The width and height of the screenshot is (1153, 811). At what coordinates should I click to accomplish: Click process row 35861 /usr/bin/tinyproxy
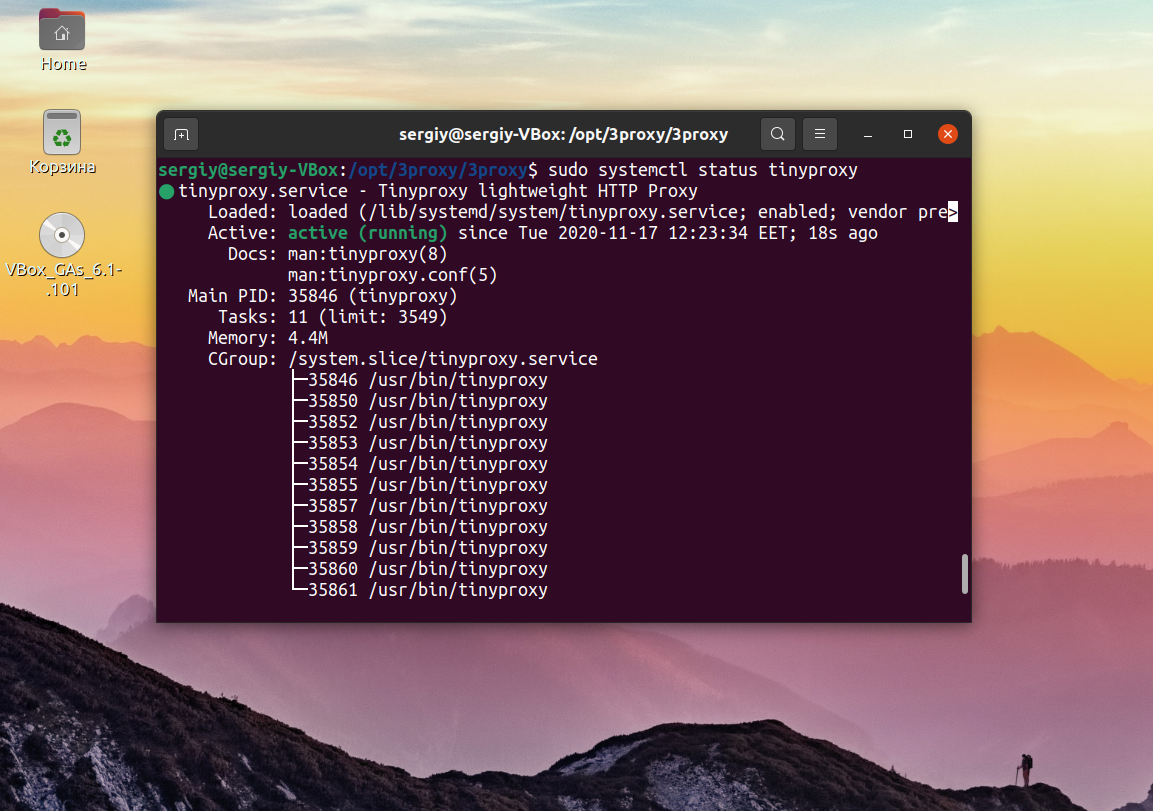(428, 590)
